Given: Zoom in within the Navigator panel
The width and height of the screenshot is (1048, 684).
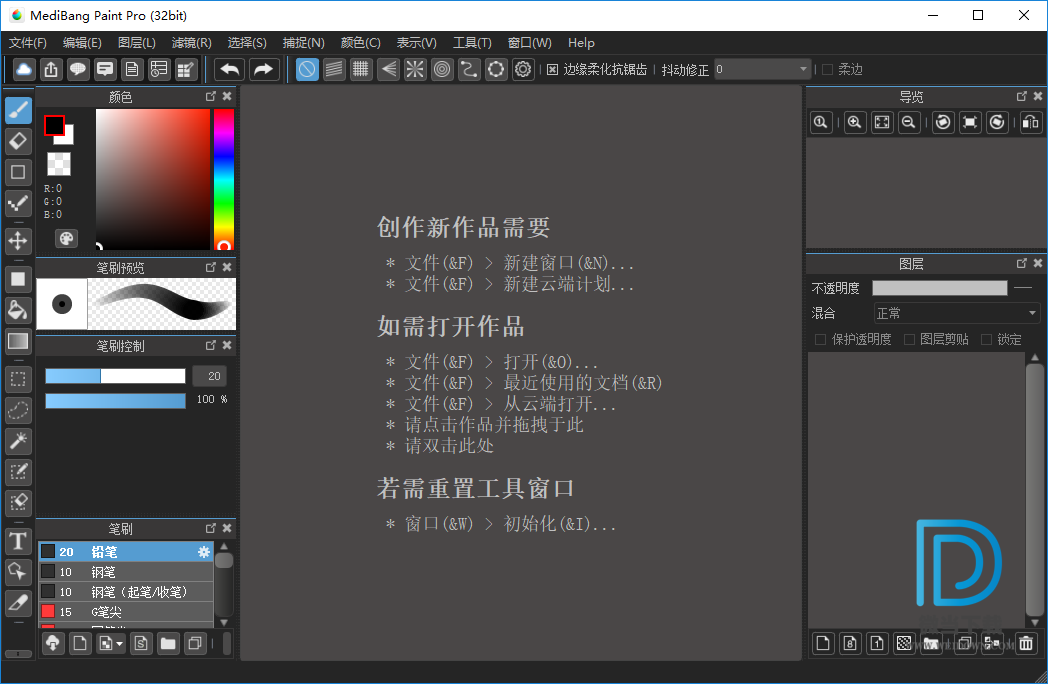Looking at the screenshot, I should [854, 122].
